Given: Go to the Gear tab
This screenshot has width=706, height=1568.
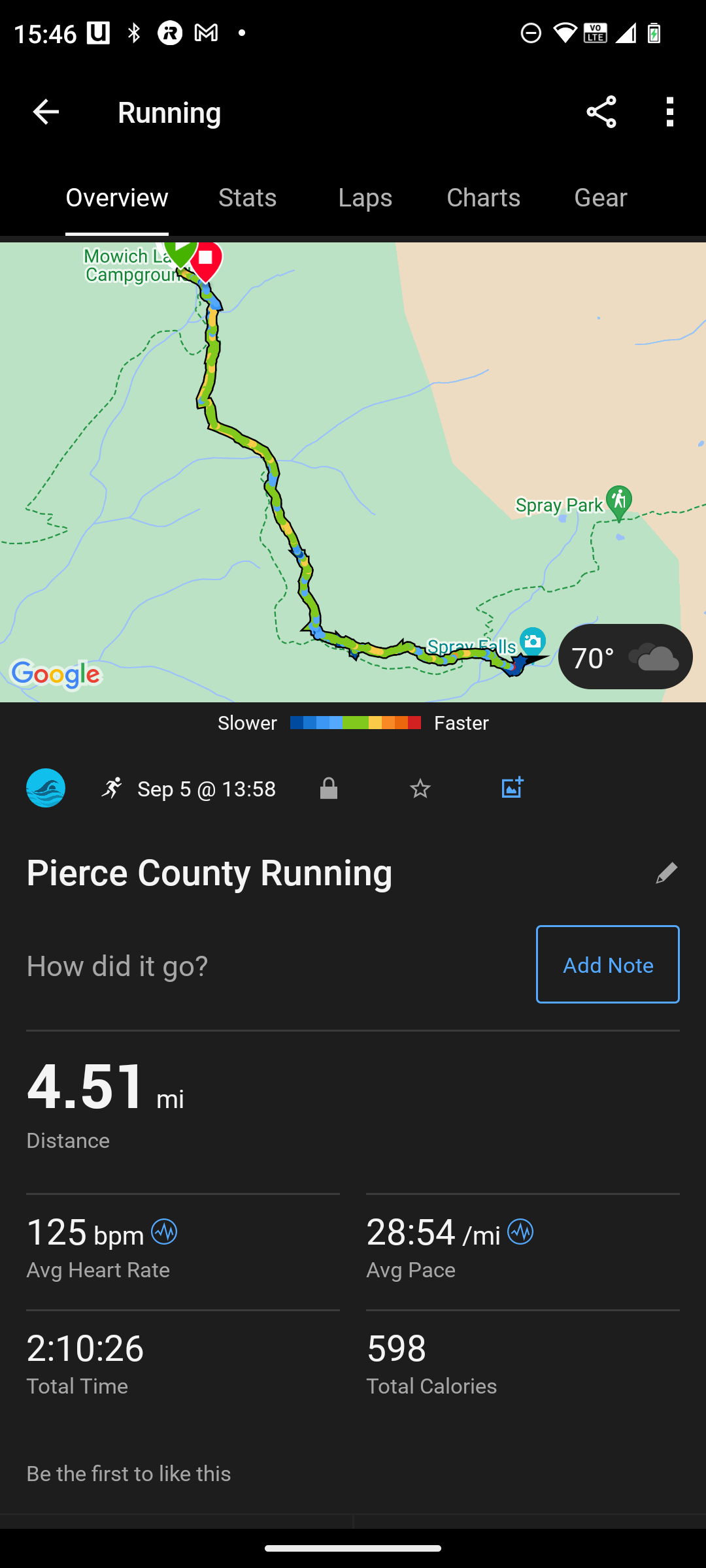Looking at the screenshot, I should tap(600, 198).
